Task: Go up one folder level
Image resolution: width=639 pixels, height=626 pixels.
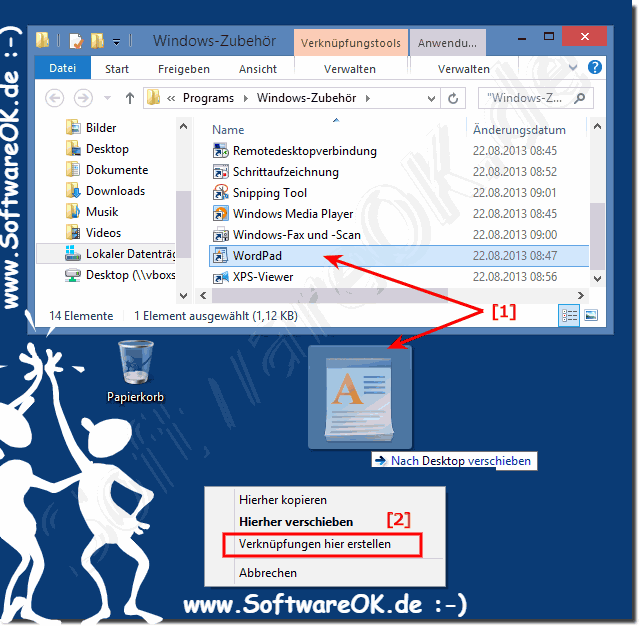Action: [x=130, y=98]
